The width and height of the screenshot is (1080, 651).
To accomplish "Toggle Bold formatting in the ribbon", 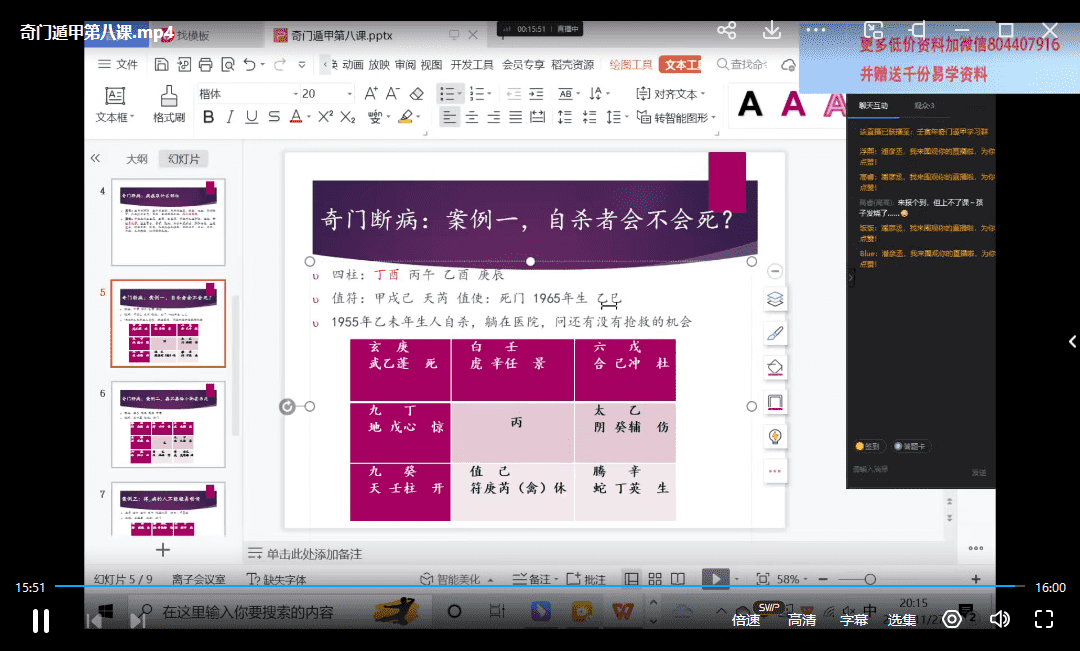I will (208, 117).
